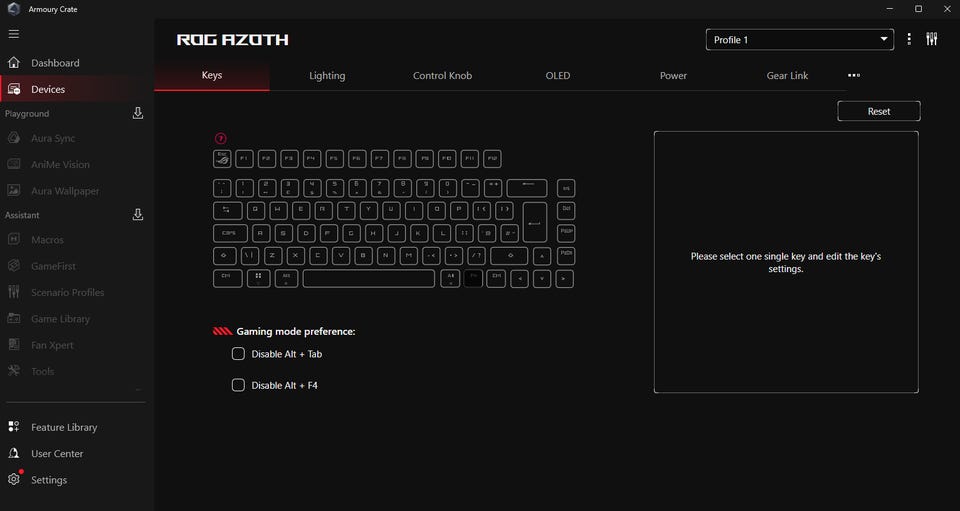960x511 pixels.
Task: Select the left arrow key
Action: [519, 278]
